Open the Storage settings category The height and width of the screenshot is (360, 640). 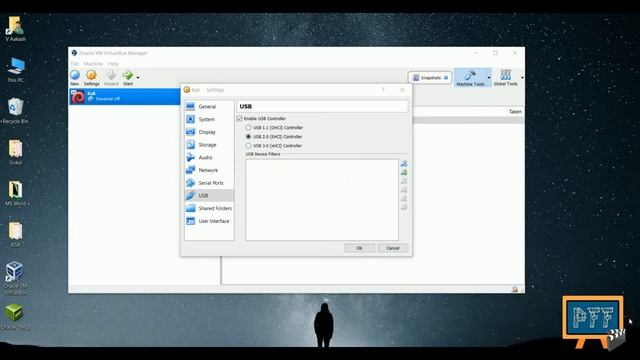[x=209, y=145]
